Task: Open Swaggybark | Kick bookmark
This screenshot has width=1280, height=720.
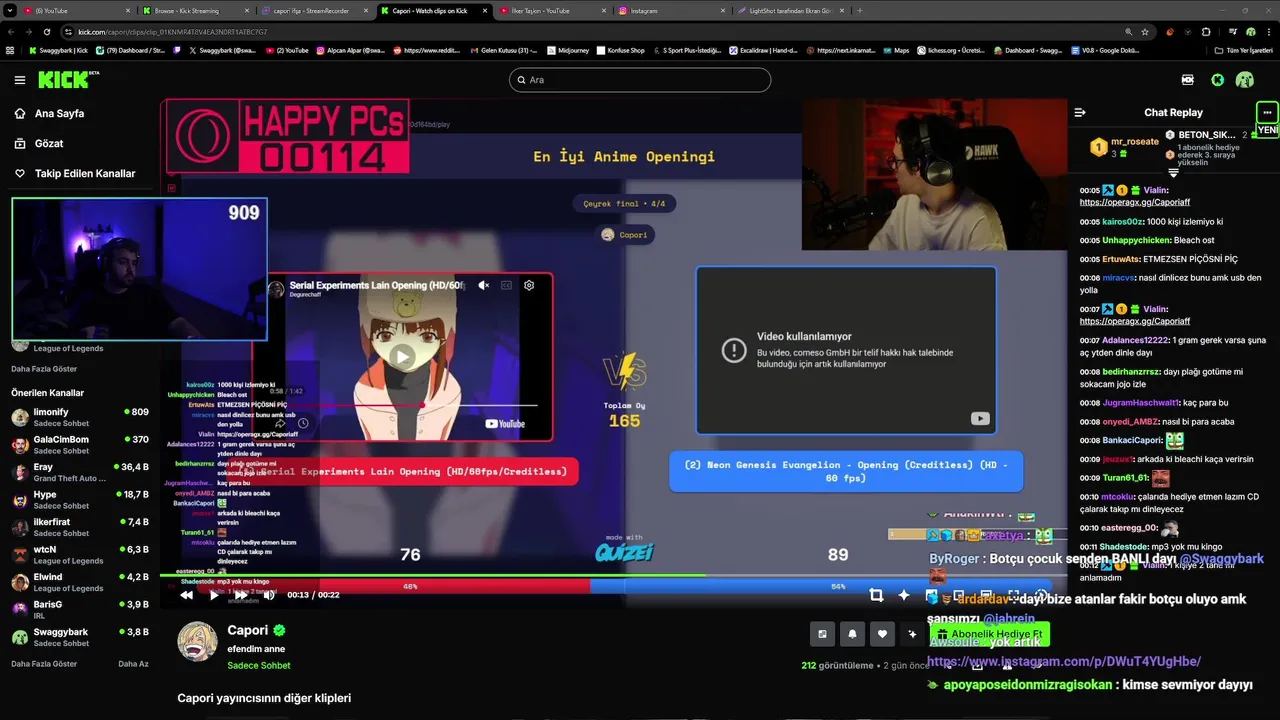Action: click(58, 50)
